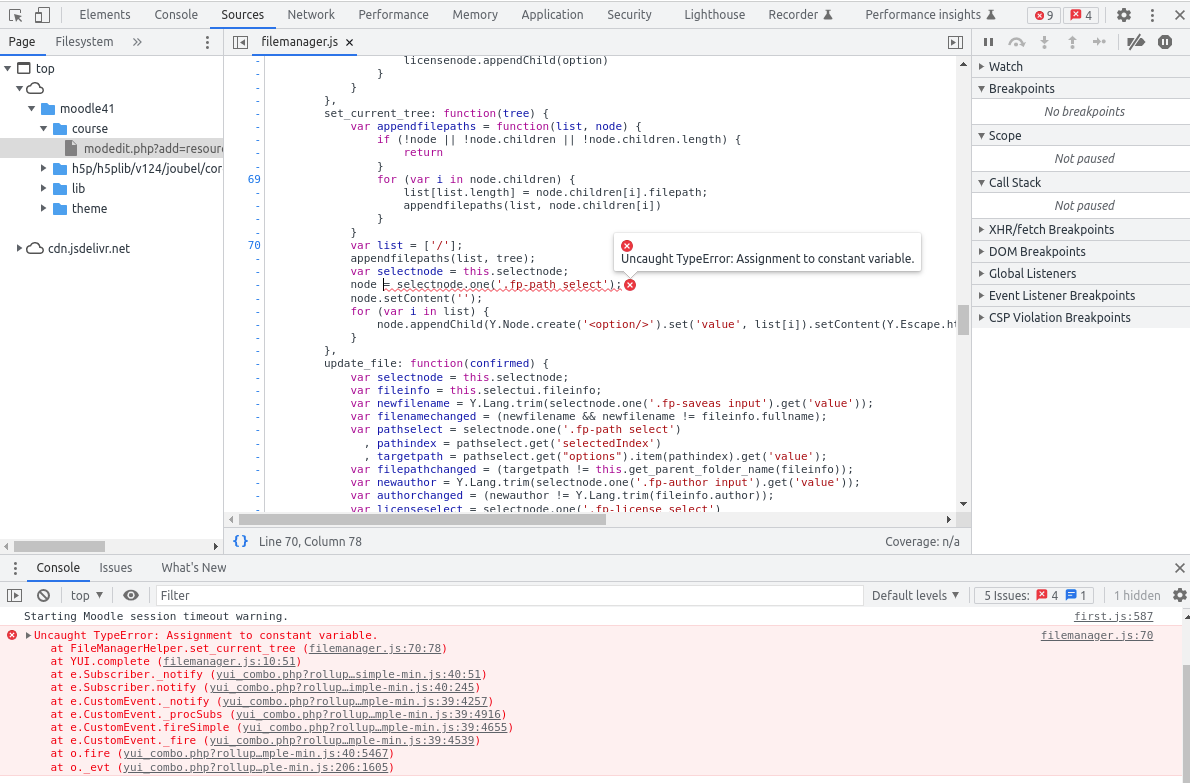
Task: Toggle device toolbar icon
Action: (42, 14)
